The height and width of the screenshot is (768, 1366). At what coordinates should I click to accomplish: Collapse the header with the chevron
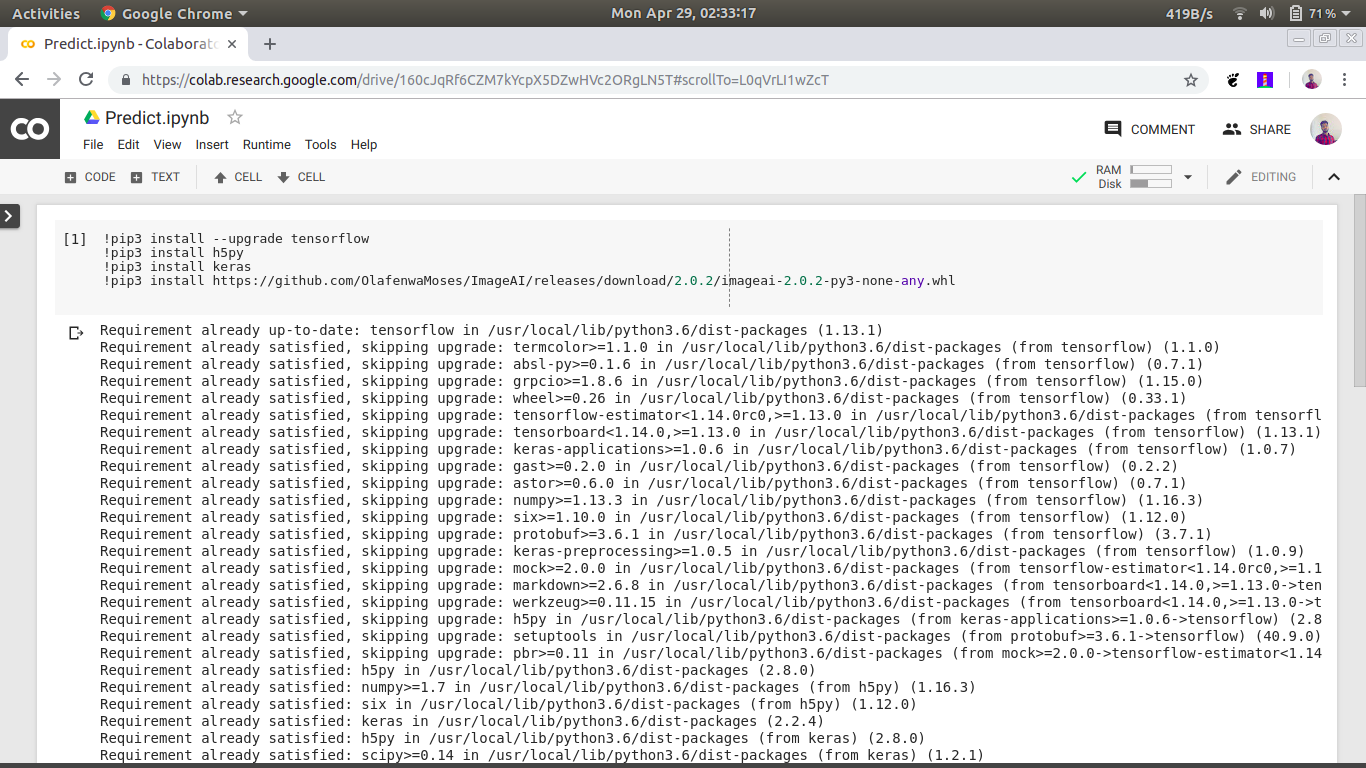point(1333,177)
